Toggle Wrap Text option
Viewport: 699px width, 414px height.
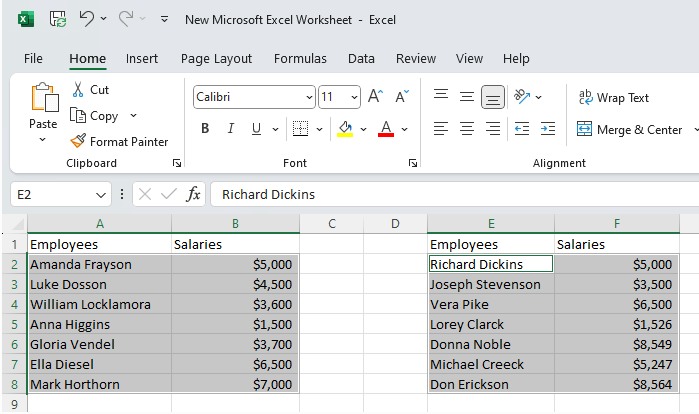[x=614, y=98]
